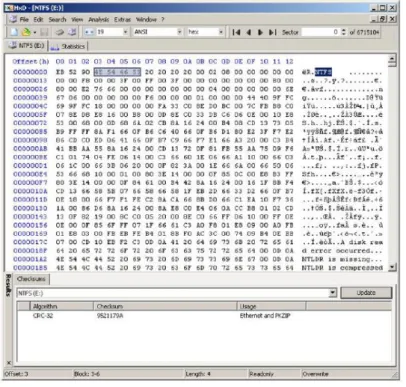Click the highlighted NTFS text in ASCII column
This screenshot has height=387, width=406.
click(x=323, y=72)
